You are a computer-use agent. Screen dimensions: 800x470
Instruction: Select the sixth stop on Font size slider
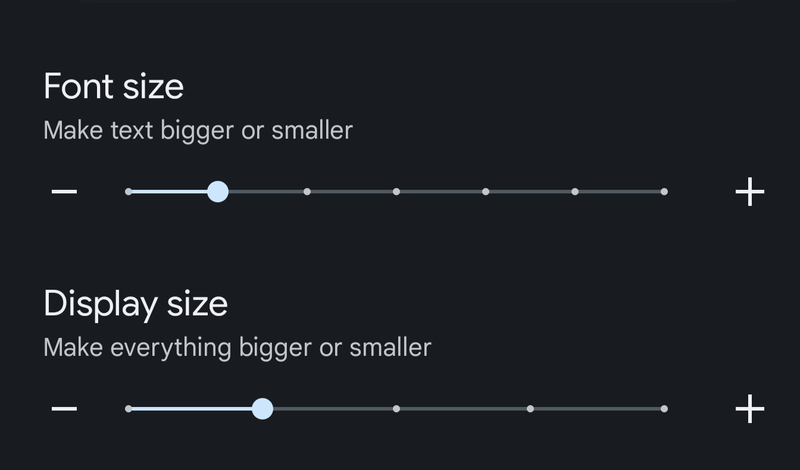[x=575, y=191]
